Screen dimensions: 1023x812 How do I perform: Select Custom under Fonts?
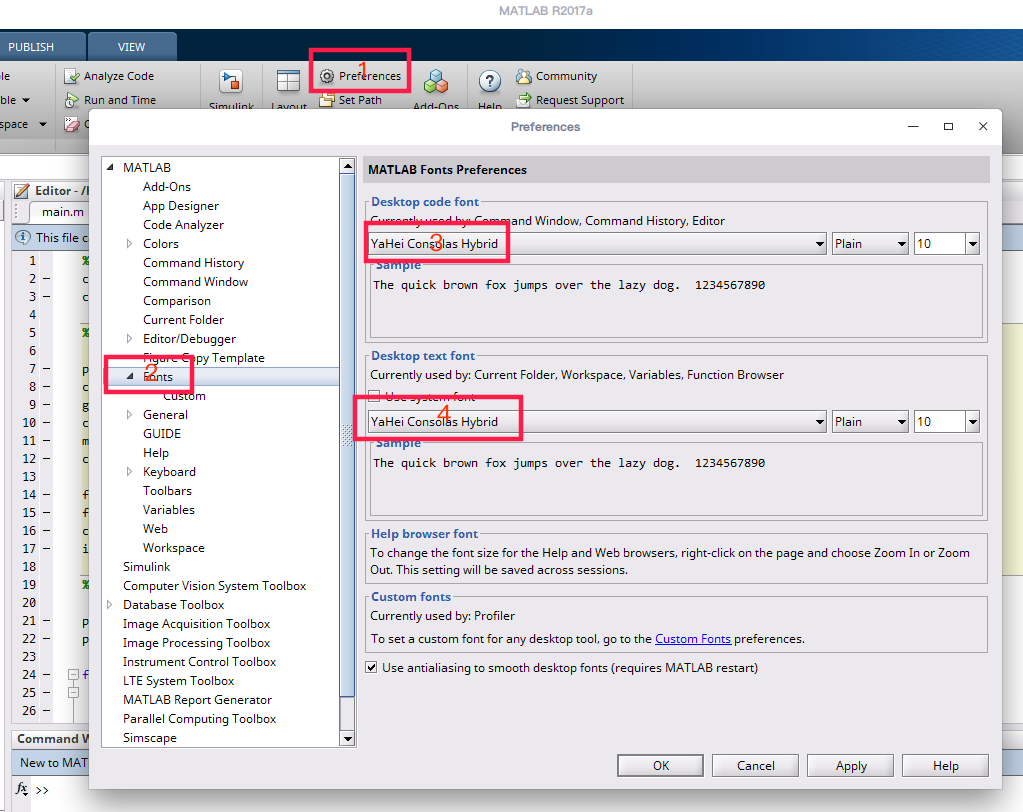(x=184, y=396)
